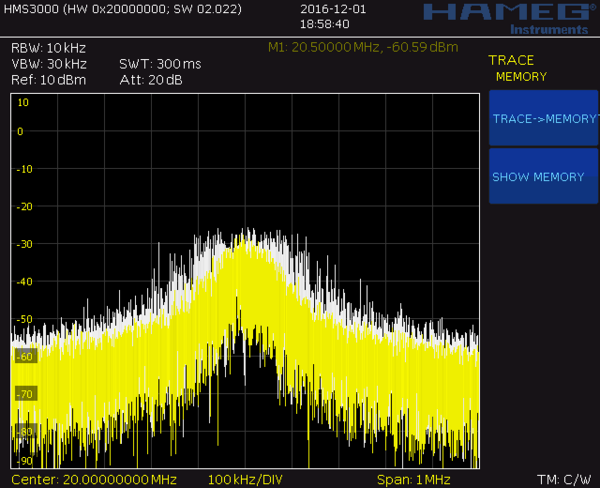Click the -10 axis label on graph
This screenshot has height=488, width=600.
pyautogui.click(x=25, y=169)
